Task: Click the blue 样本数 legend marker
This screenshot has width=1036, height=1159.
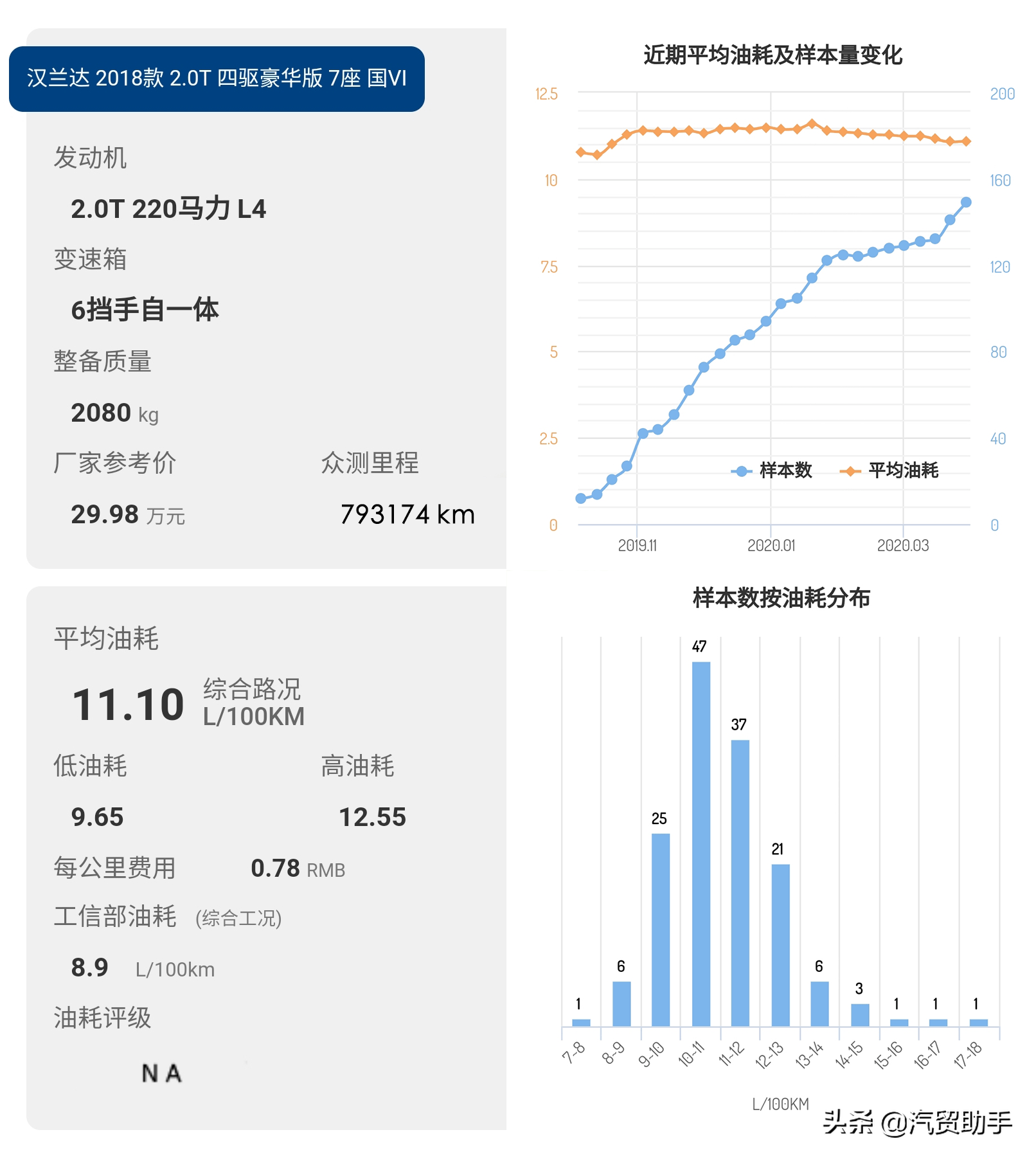Action: coord(741,471)
